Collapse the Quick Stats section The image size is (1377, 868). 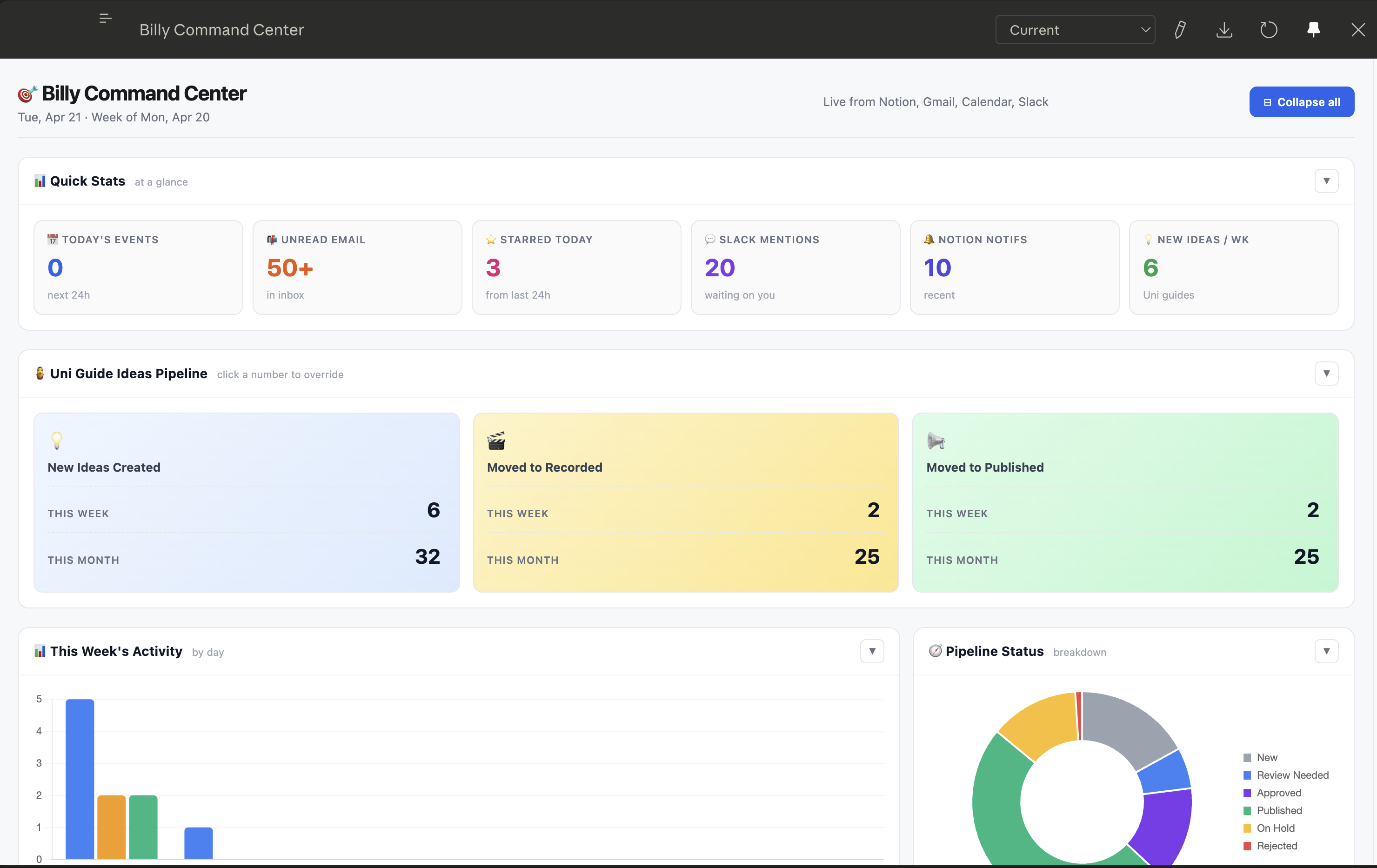pos(1326,180)
